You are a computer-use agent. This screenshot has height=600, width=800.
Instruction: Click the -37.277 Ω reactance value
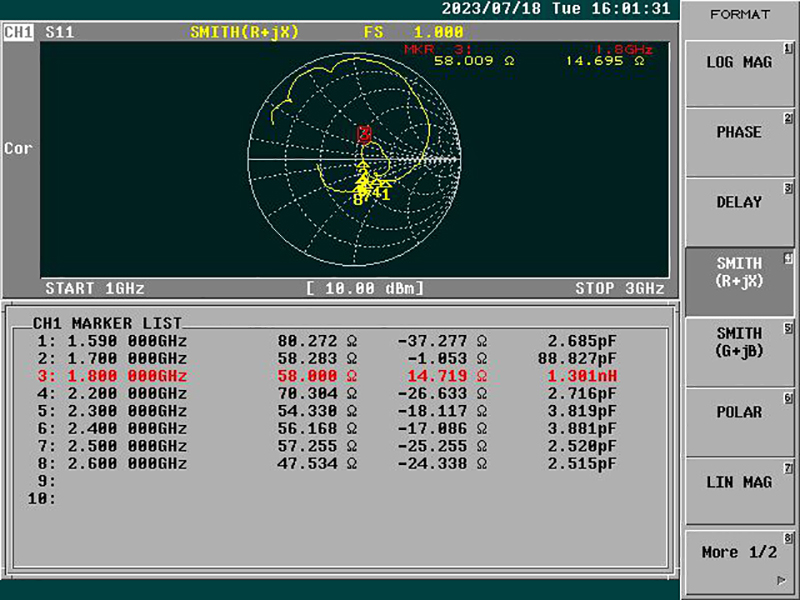(442, 341)
